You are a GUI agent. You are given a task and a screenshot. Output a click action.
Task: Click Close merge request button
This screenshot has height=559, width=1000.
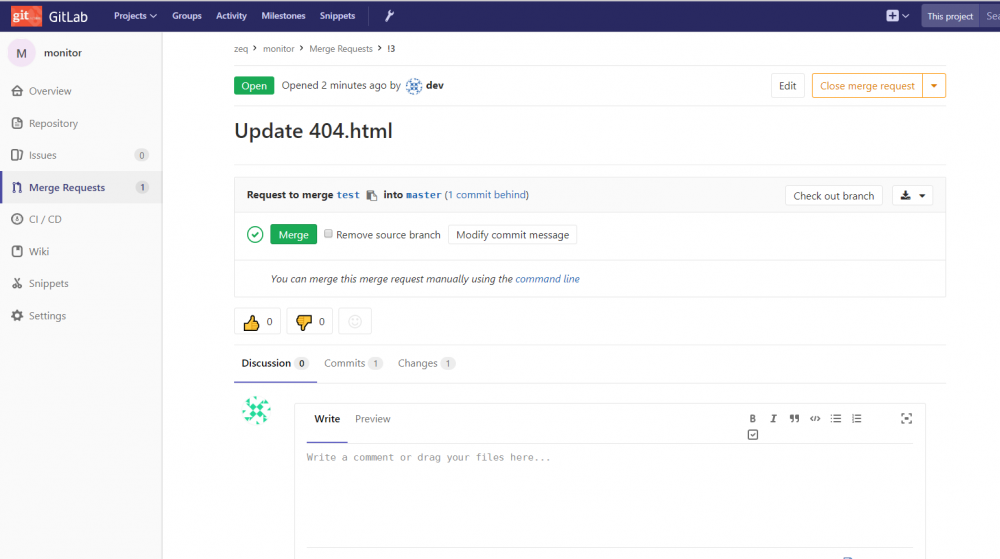point(867,85)
